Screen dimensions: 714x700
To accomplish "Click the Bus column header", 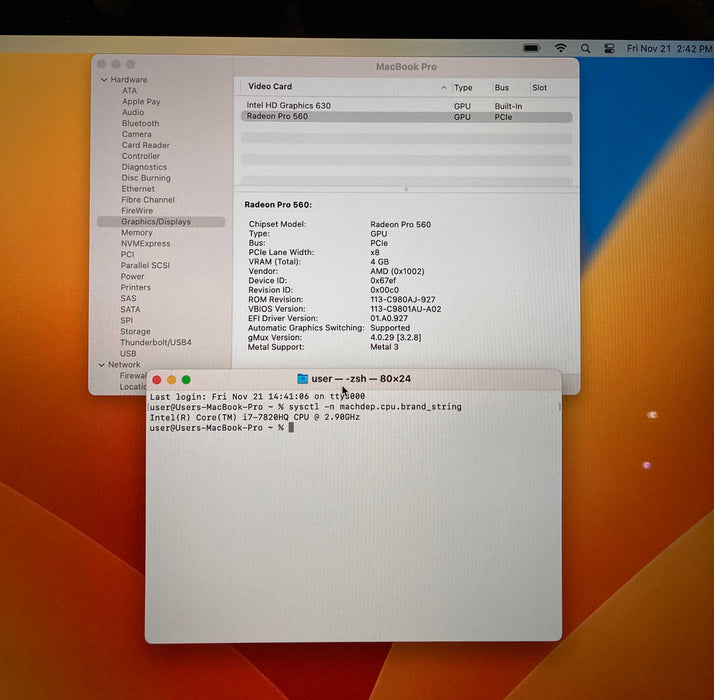I will (x=502, y=87).
